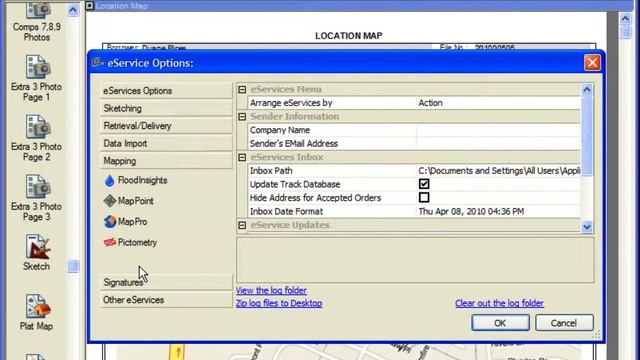Click the Location Map window control icon

(x=89, y=6)
